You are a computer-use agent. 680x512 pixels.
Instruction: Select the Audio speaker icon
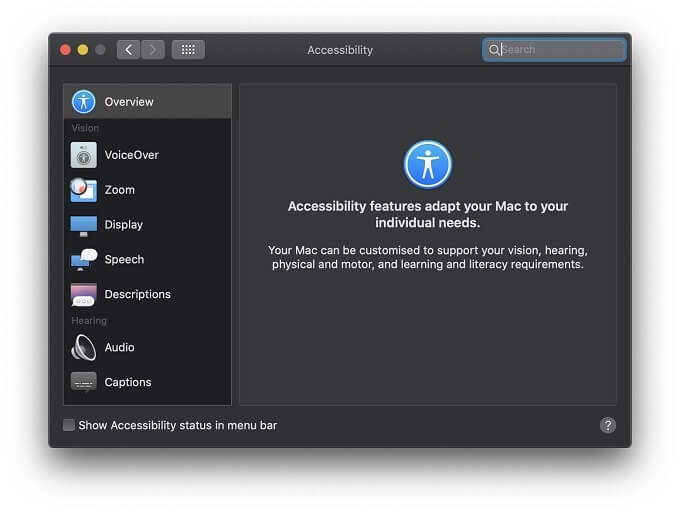(83, 347)
